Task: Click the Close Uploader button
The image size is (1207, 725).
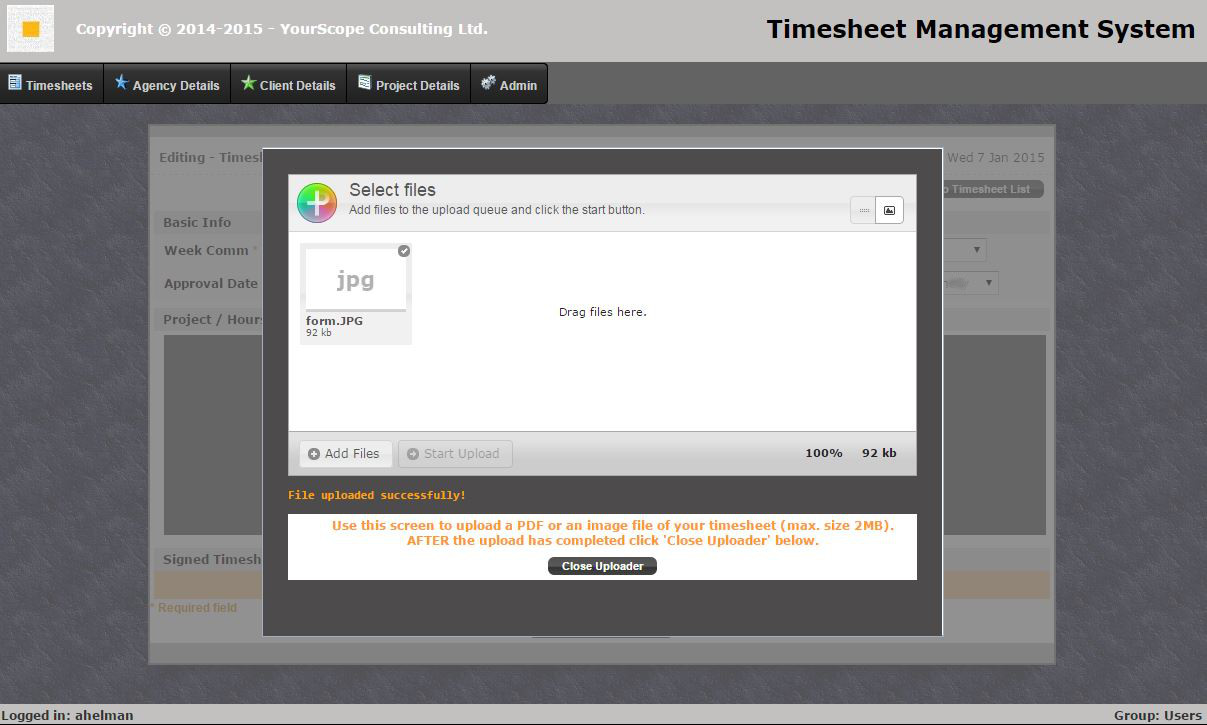Action: pyautogui.click(x=602, y=566)
